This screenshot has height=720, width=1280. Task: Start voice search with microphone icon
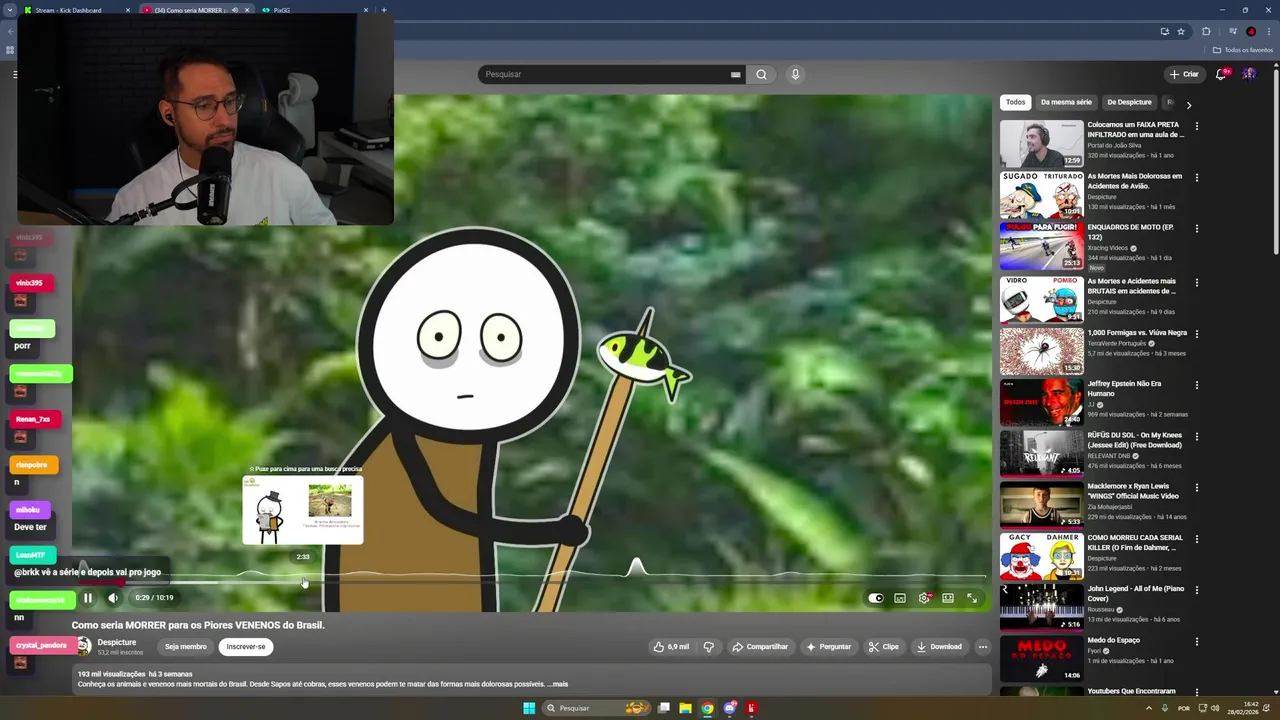coord(795,74)
